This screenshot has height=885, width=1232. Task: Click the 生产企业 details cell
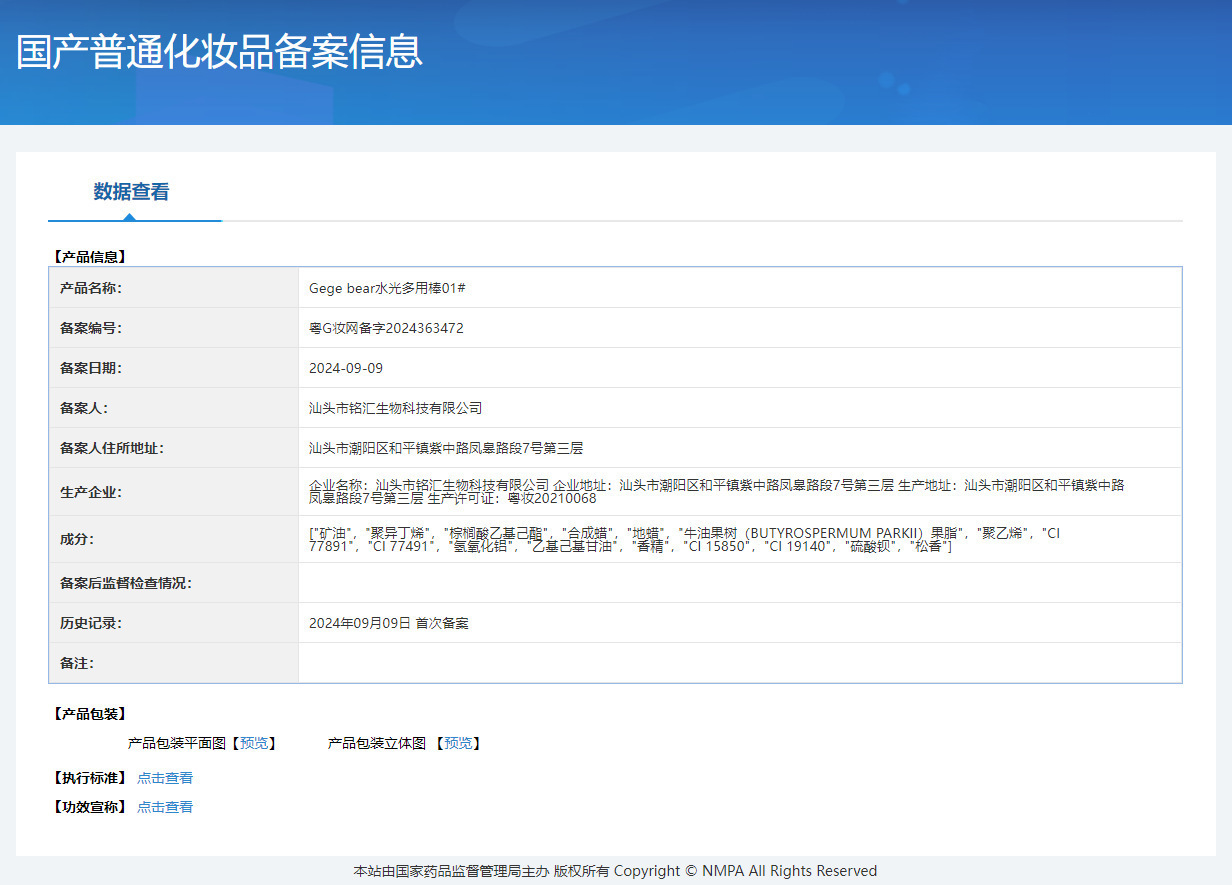point(740,492)
